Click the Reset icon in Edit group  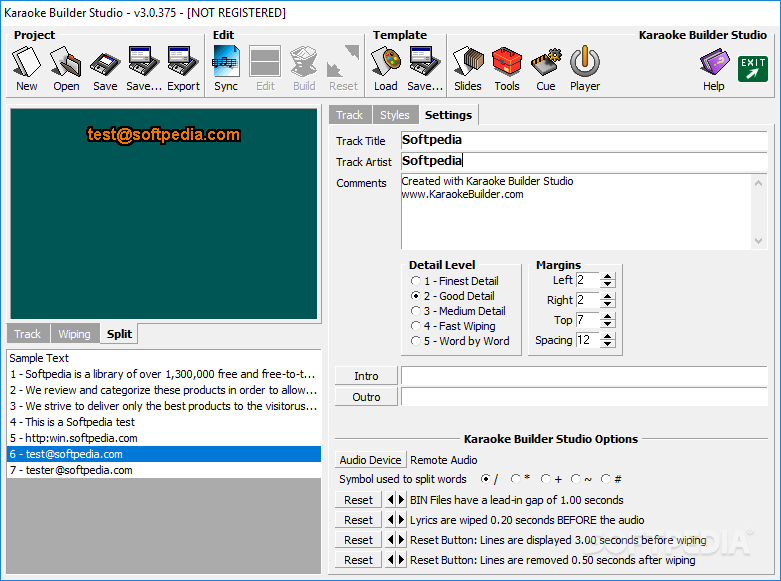pos(343,68)
